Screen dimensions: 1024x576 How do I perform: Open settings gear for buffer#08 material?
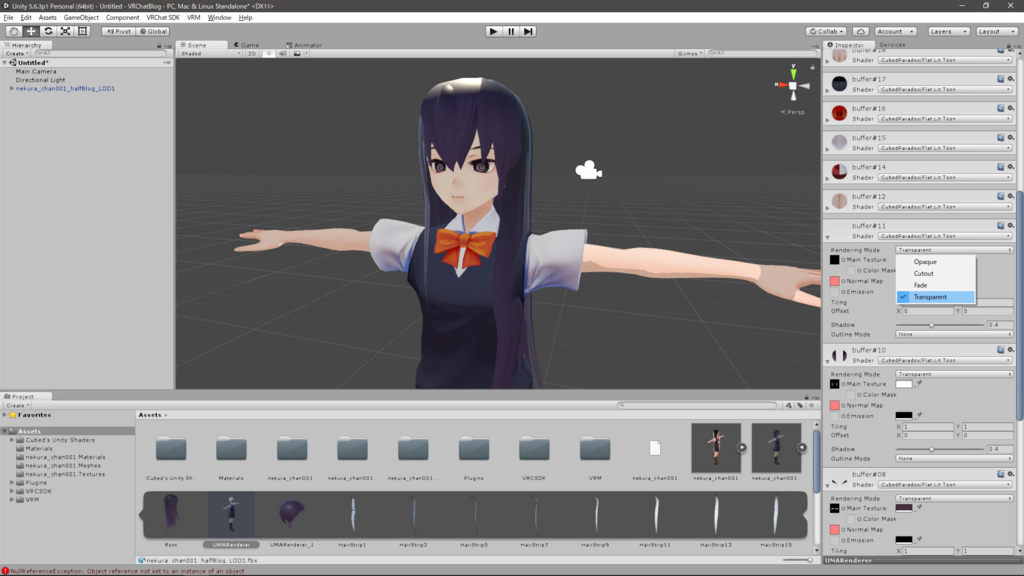click(1010, 473)
